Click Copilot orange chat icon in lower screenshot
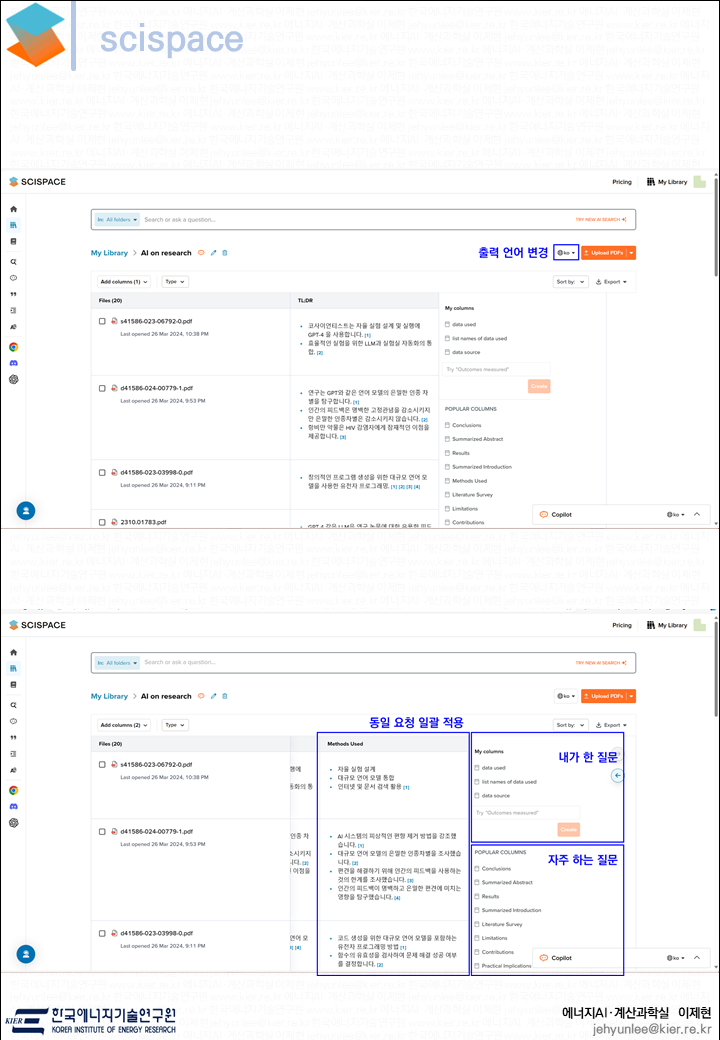The image size is (720, 1040). tap(544, 958)
